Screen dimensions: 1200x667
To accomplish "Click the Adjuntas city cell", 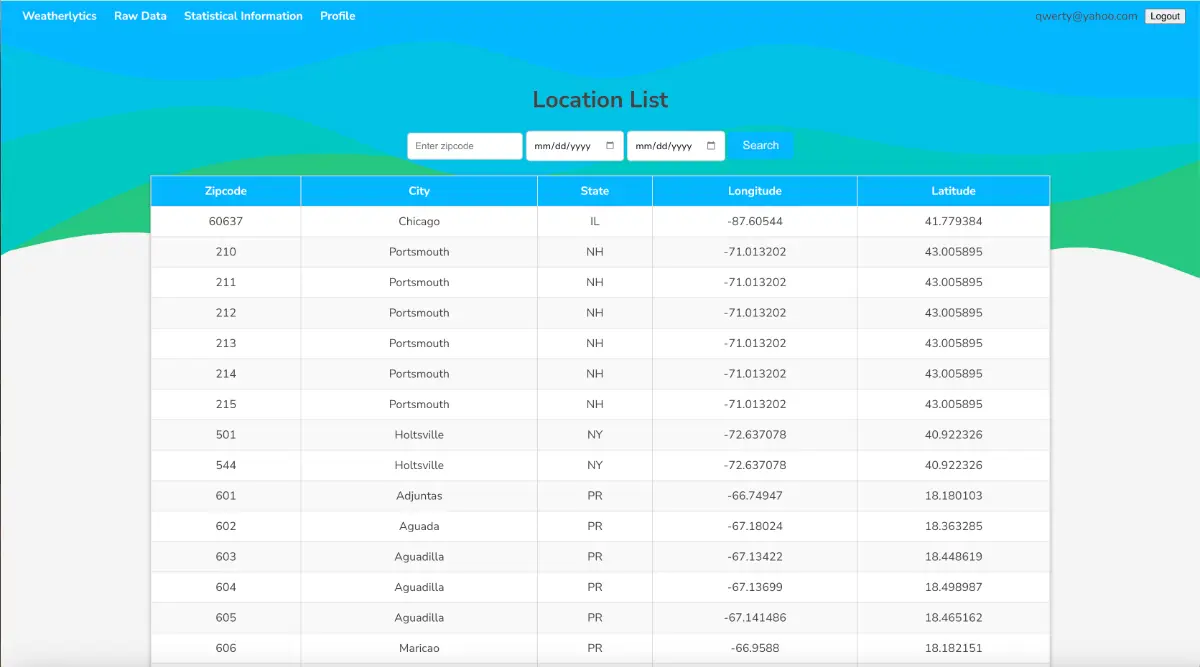I will [419, 496].
